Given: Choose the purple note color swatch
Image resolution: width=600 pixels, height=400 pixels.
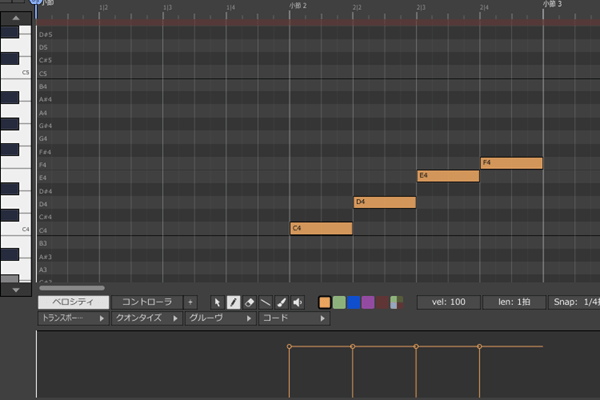Looking at the screenshot, I should pos(368,302).
